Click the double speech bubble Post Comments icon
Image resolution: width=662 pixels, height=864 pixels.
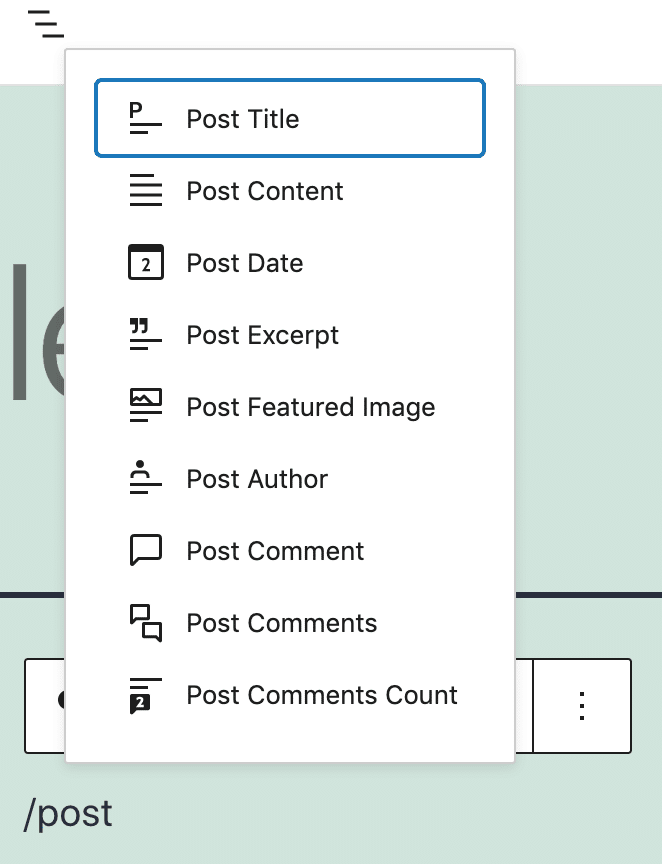pyautogui.click(x=146, y=623)
